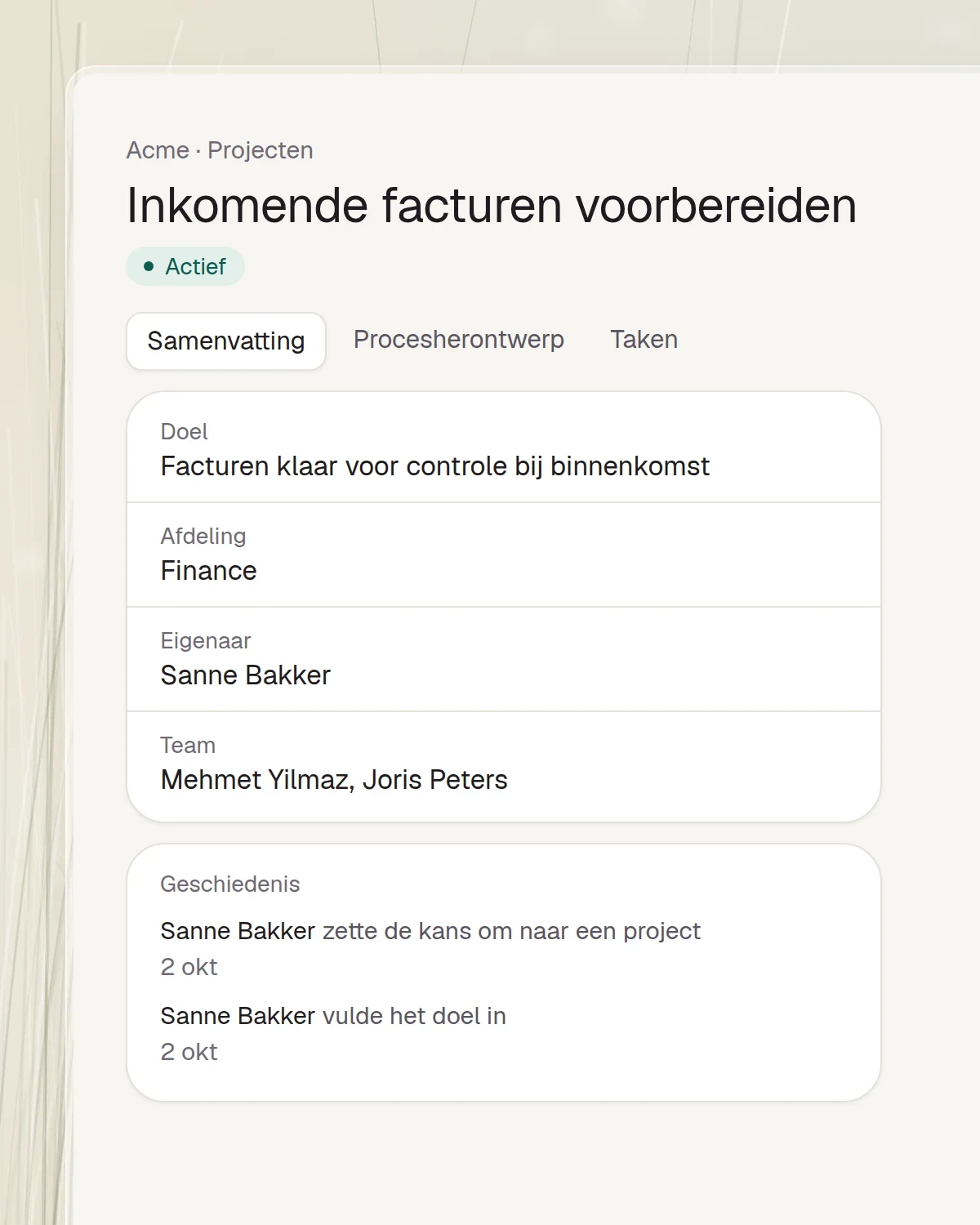Click the 2 okt date under the kans entry
Viewport: 980px width, 1225px height.
coord(189,967)
